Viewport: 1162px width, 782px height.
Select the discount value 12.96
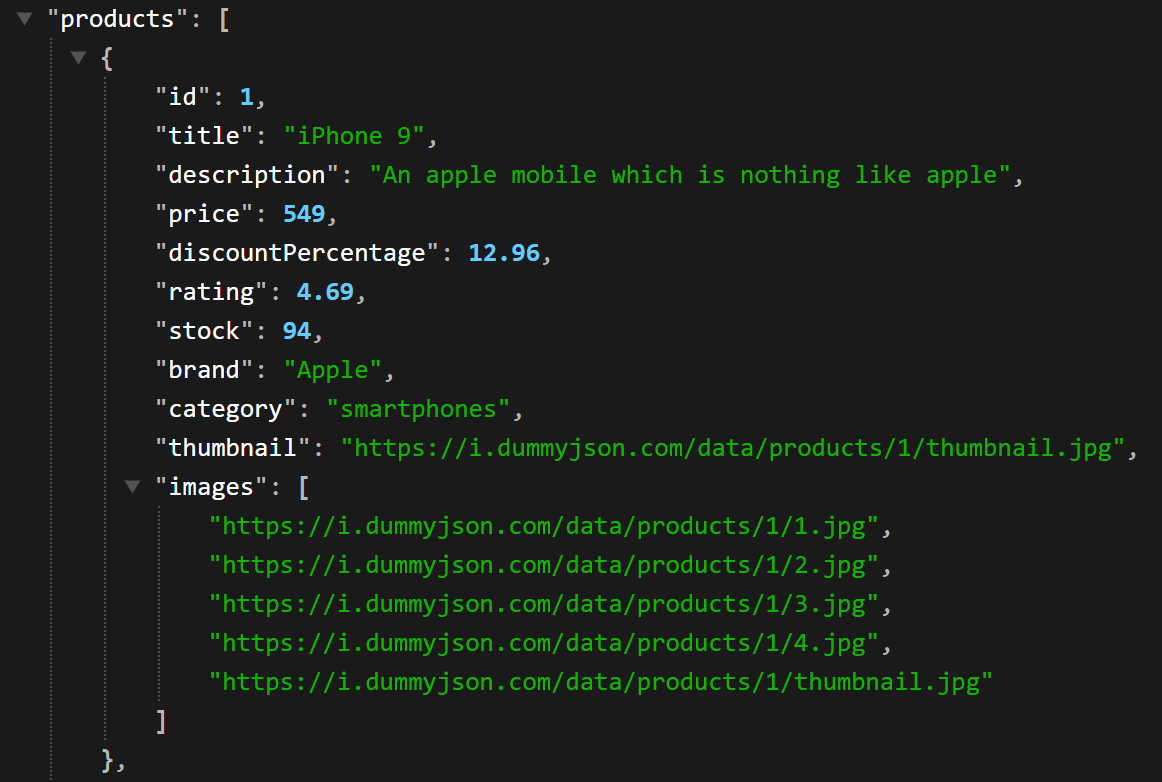pyautogui.click(x=504, y=253)
